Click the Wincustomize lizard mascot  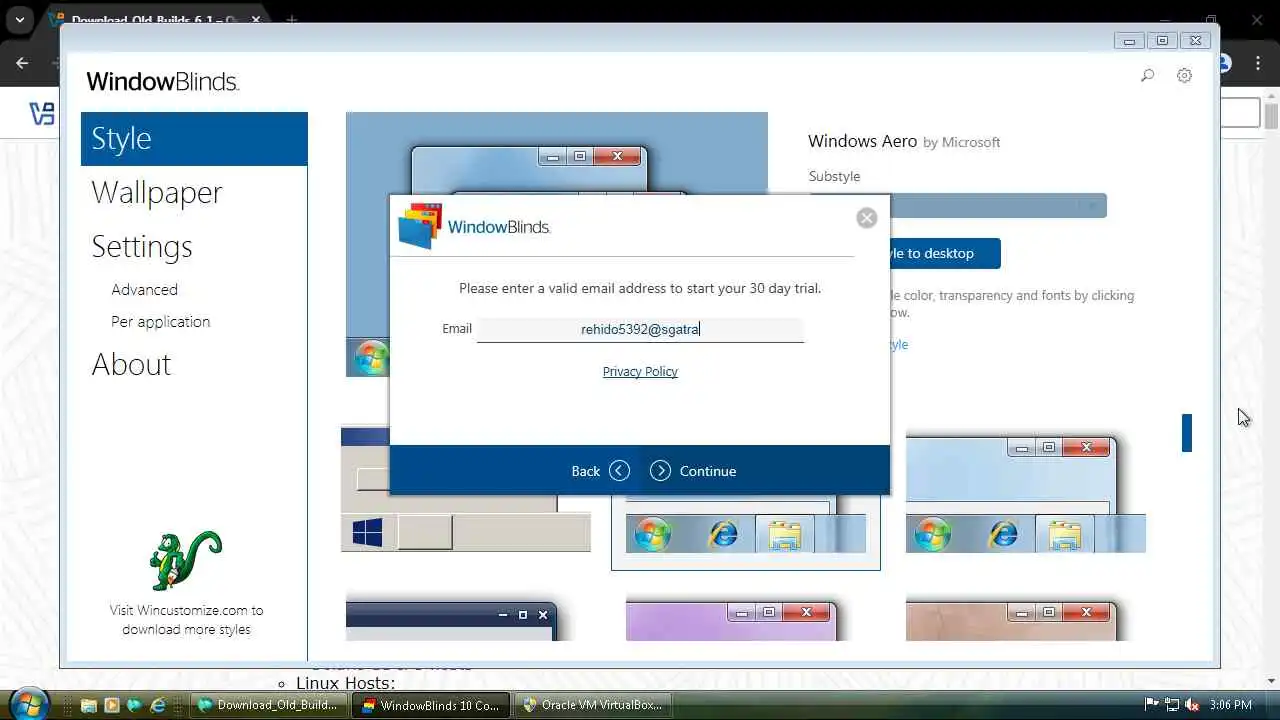[186, 560]
